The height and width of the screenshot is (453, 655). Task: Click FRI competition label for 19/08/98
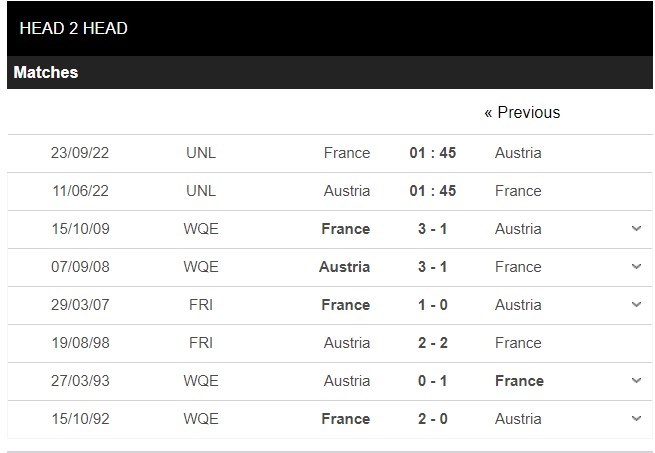(201, 343)
